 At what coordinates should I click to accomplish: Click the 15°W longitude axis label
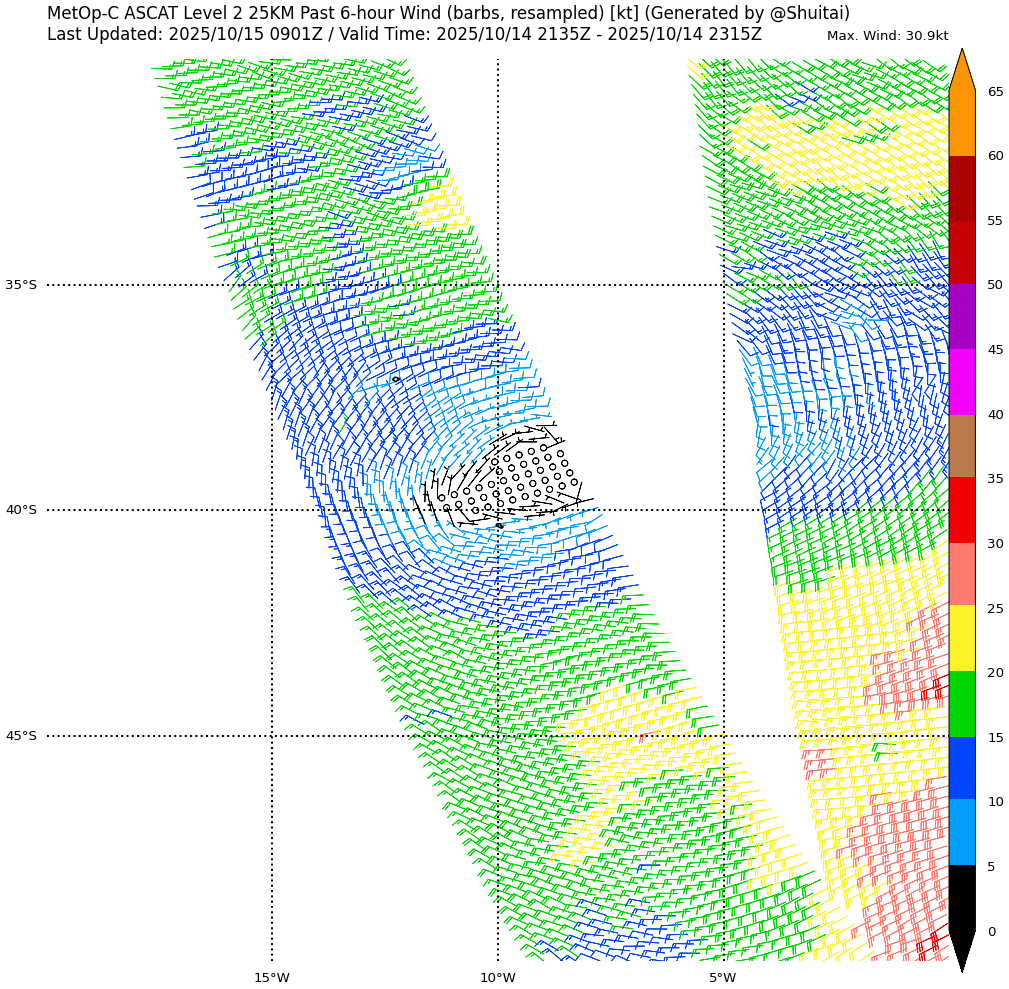pos(271,978)
